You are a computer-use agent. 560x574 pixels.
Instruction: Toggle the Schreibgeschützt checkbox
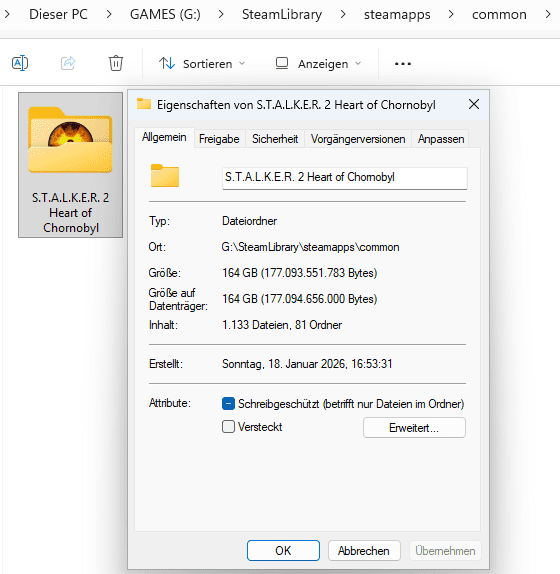pyautogui.click(x=228, y=404)
